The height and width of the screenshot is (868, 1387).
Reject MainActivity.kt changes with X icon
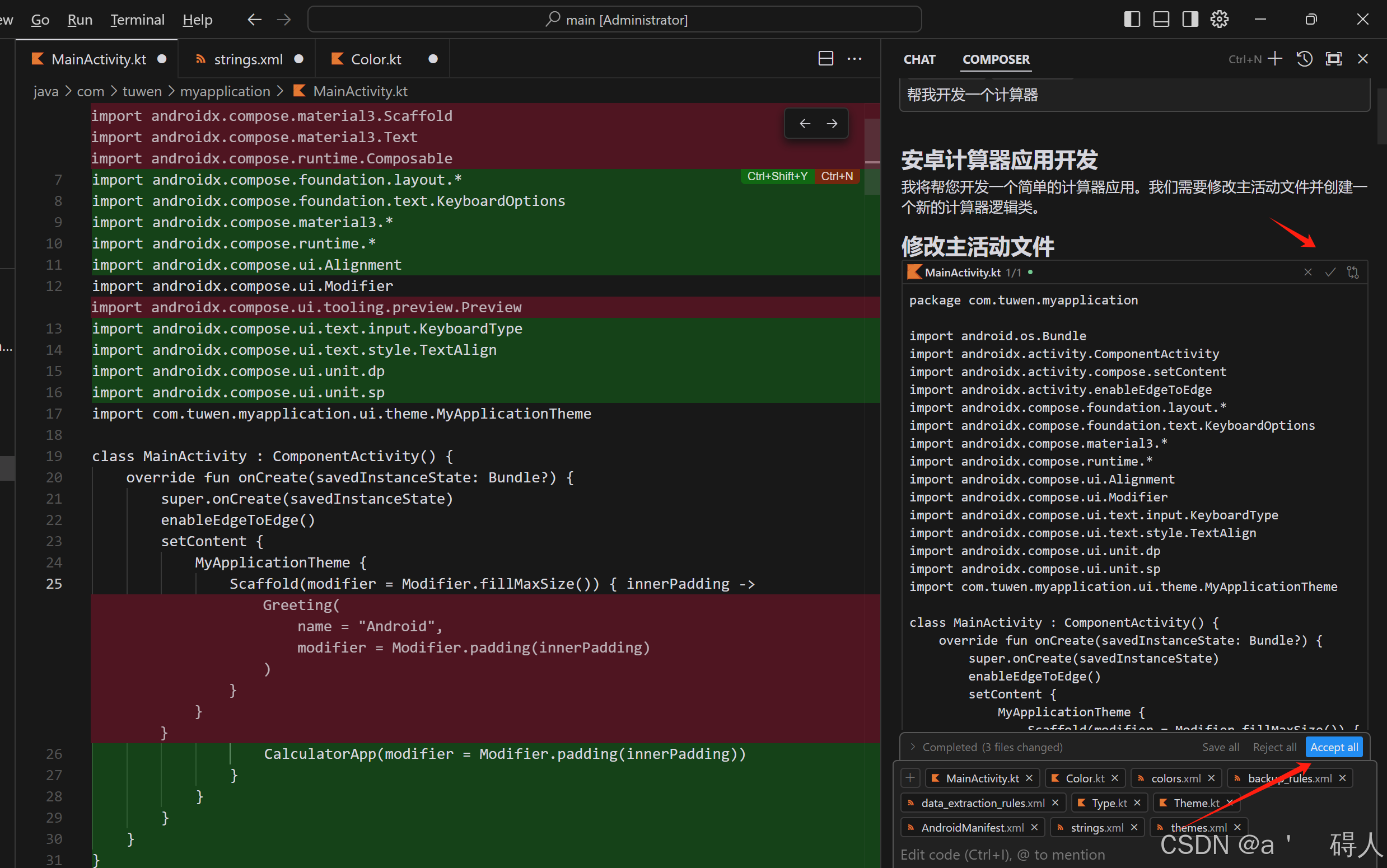click(x=1307, y=272)
